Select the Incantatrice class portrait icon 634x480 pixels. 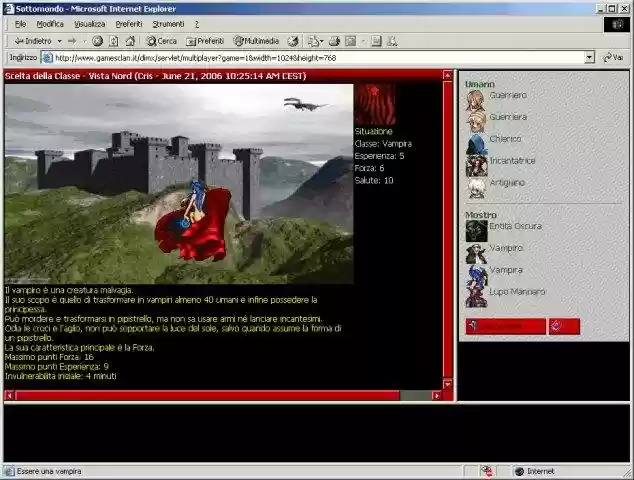pos(476,166)
